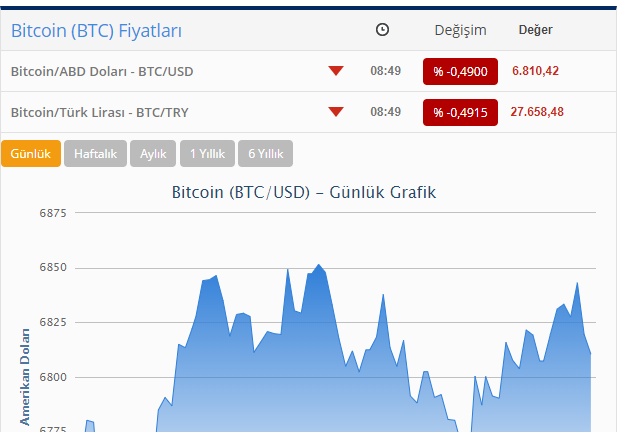The width and height of the screenshot is (619, 432).
Task: Click the 6850 y-axis label
Action: pyautogui.click(x=53, y=268)
